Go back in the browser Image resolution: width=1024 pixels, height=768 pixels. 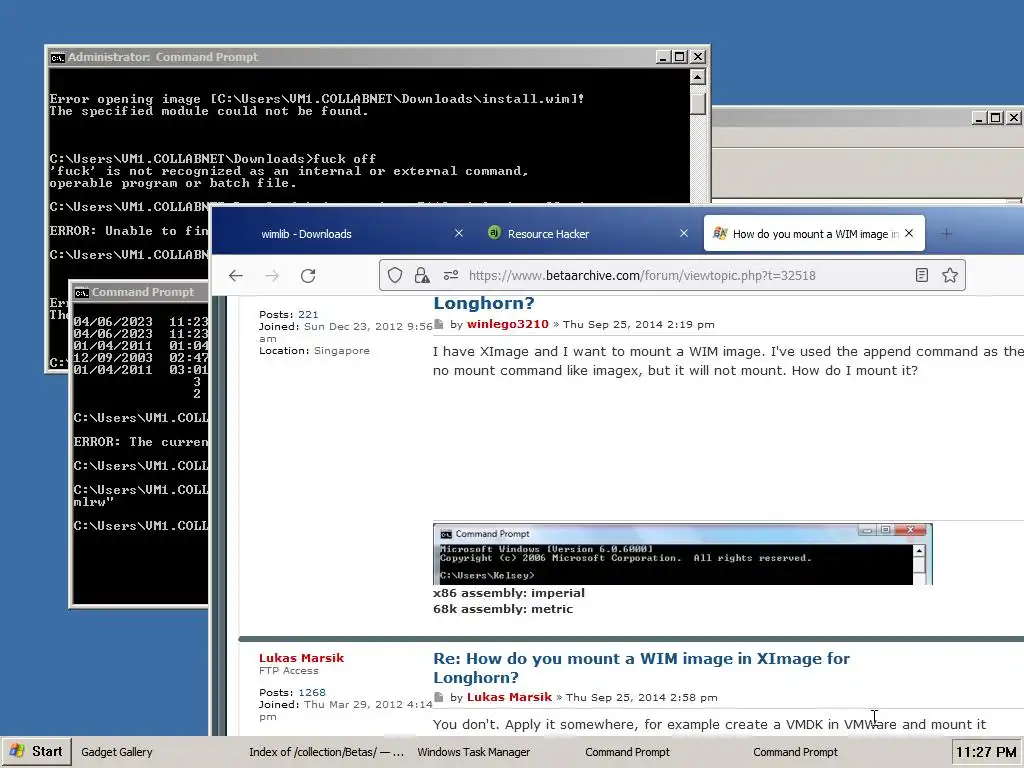pos(236,276)
